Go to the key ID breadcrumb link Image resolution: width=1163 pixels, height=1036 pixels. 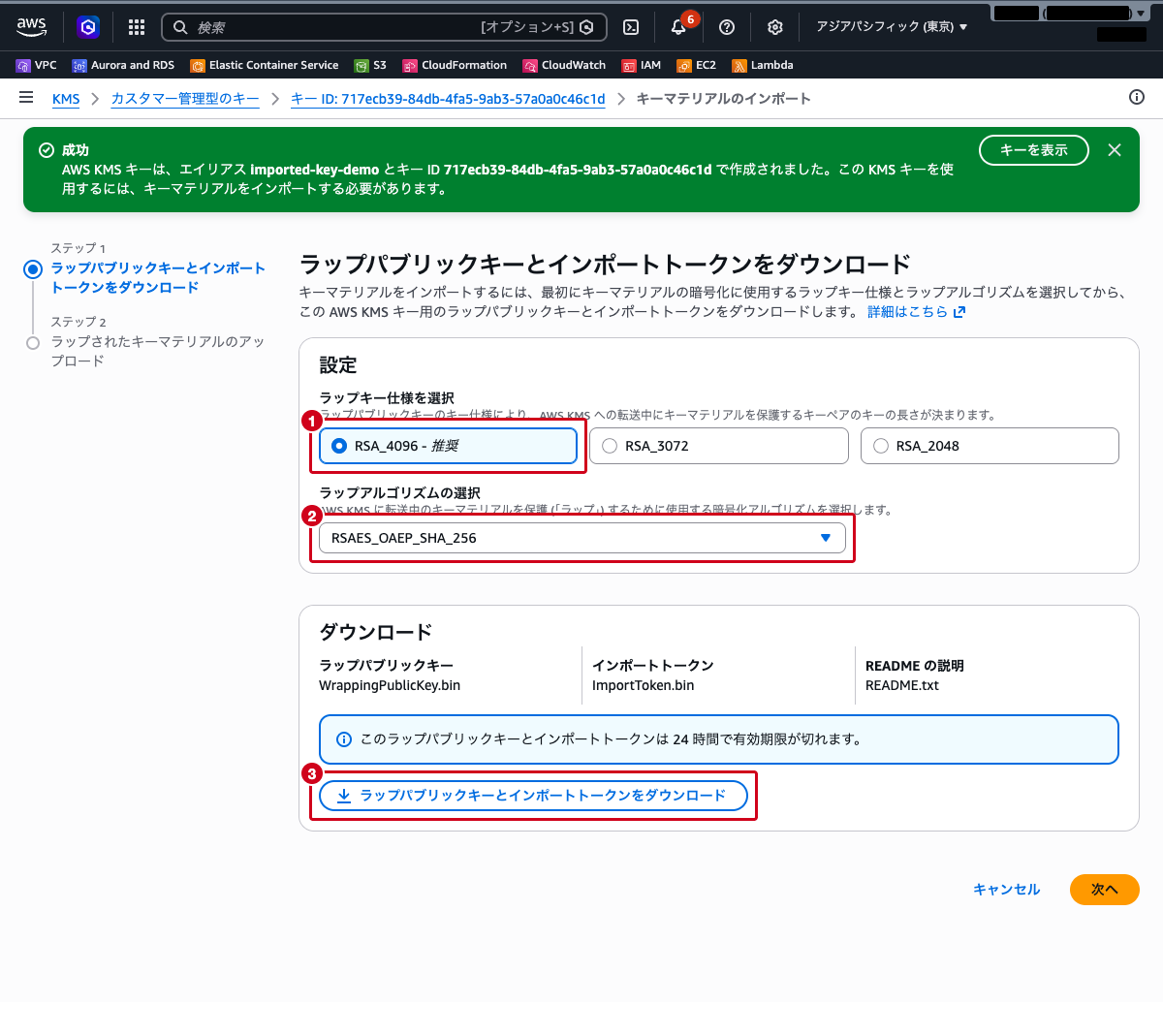tap(448, 99)
